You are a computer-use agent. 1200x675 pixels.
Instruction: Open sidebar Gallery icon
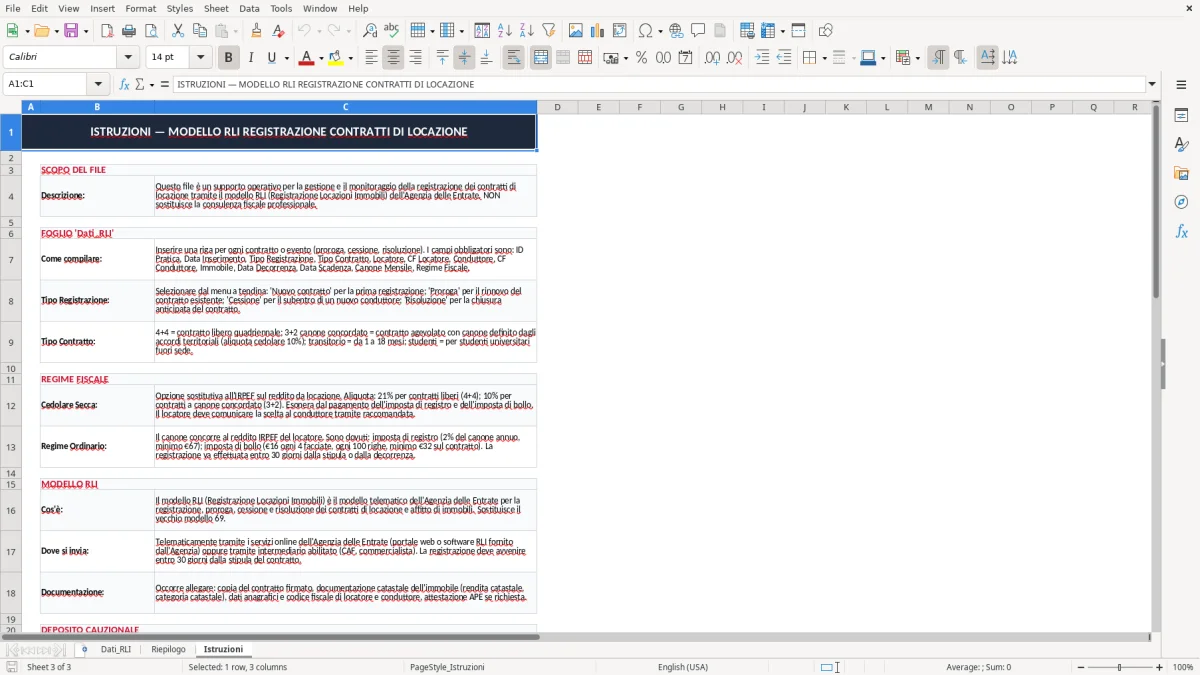pyautogui.click(x=1181, y=174)
